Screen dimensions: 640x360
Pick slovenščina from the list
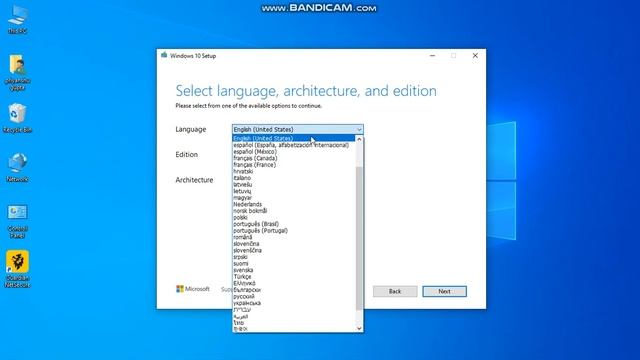pyautogui.click(x=294, y=250)
